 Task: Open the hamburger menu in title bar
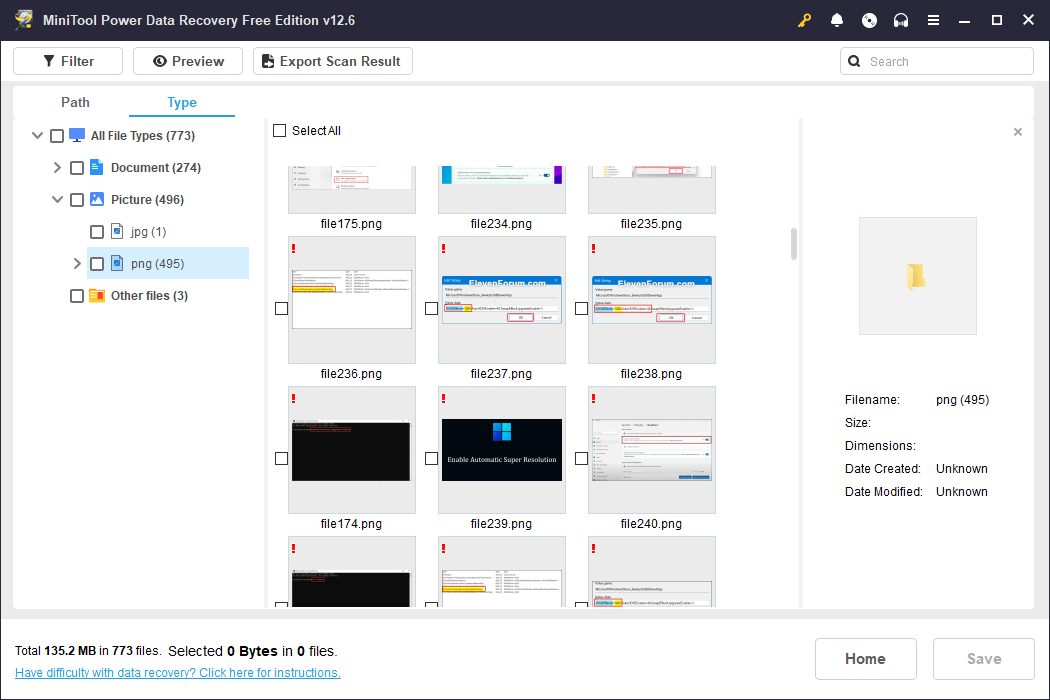pos(933,20)
